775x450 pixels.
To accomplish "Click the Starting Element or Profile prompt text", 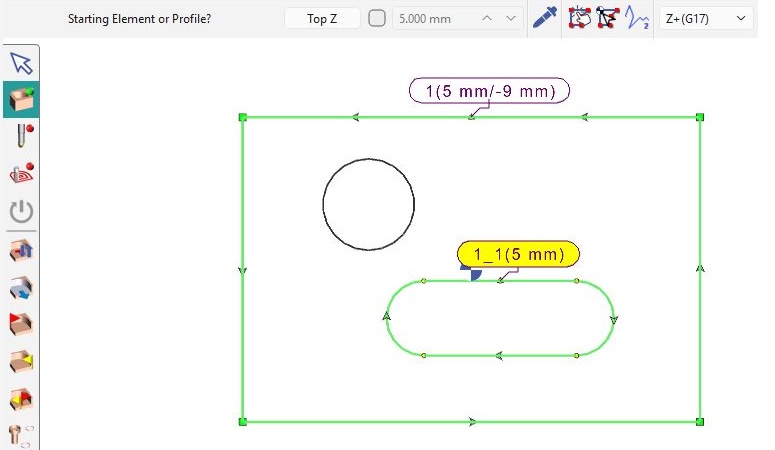I will (139, 19).
